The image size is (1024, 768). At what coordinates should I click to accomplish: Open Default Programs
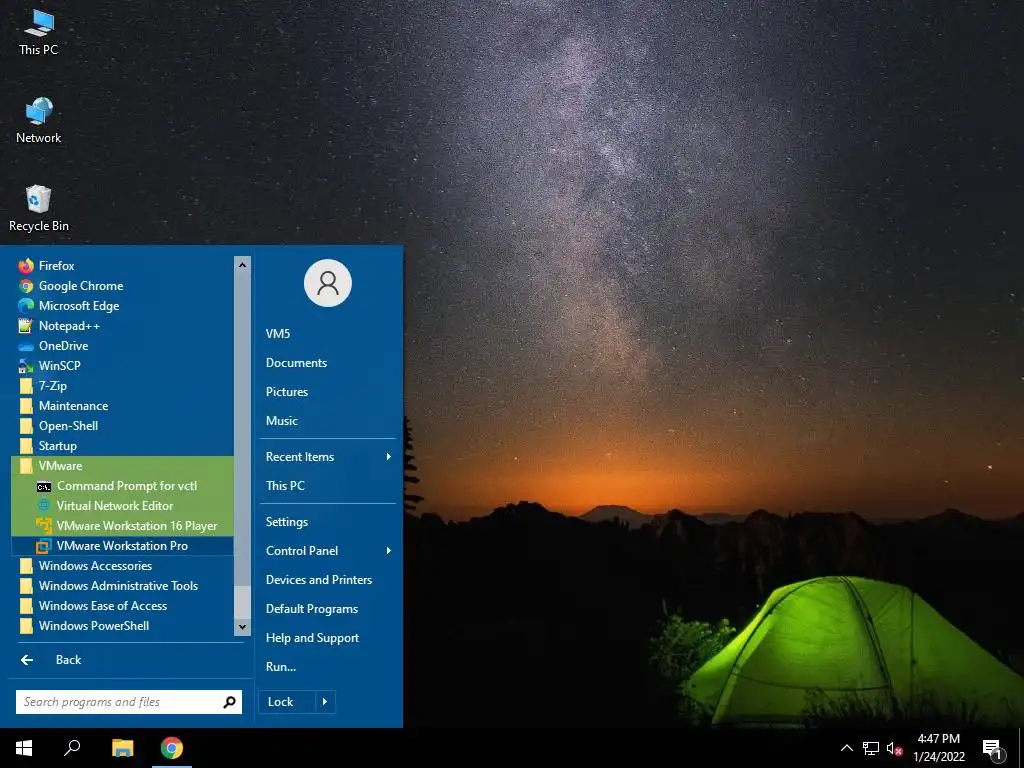[x=328, y=609]
